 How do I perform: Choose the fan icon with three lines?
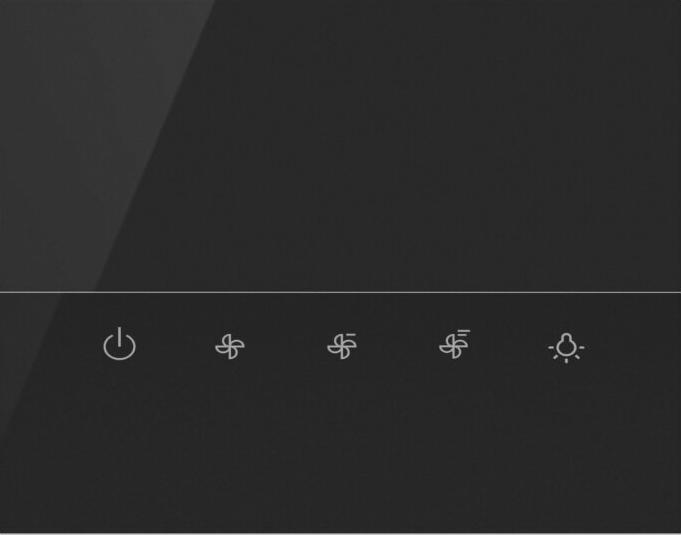click(454, 344)
